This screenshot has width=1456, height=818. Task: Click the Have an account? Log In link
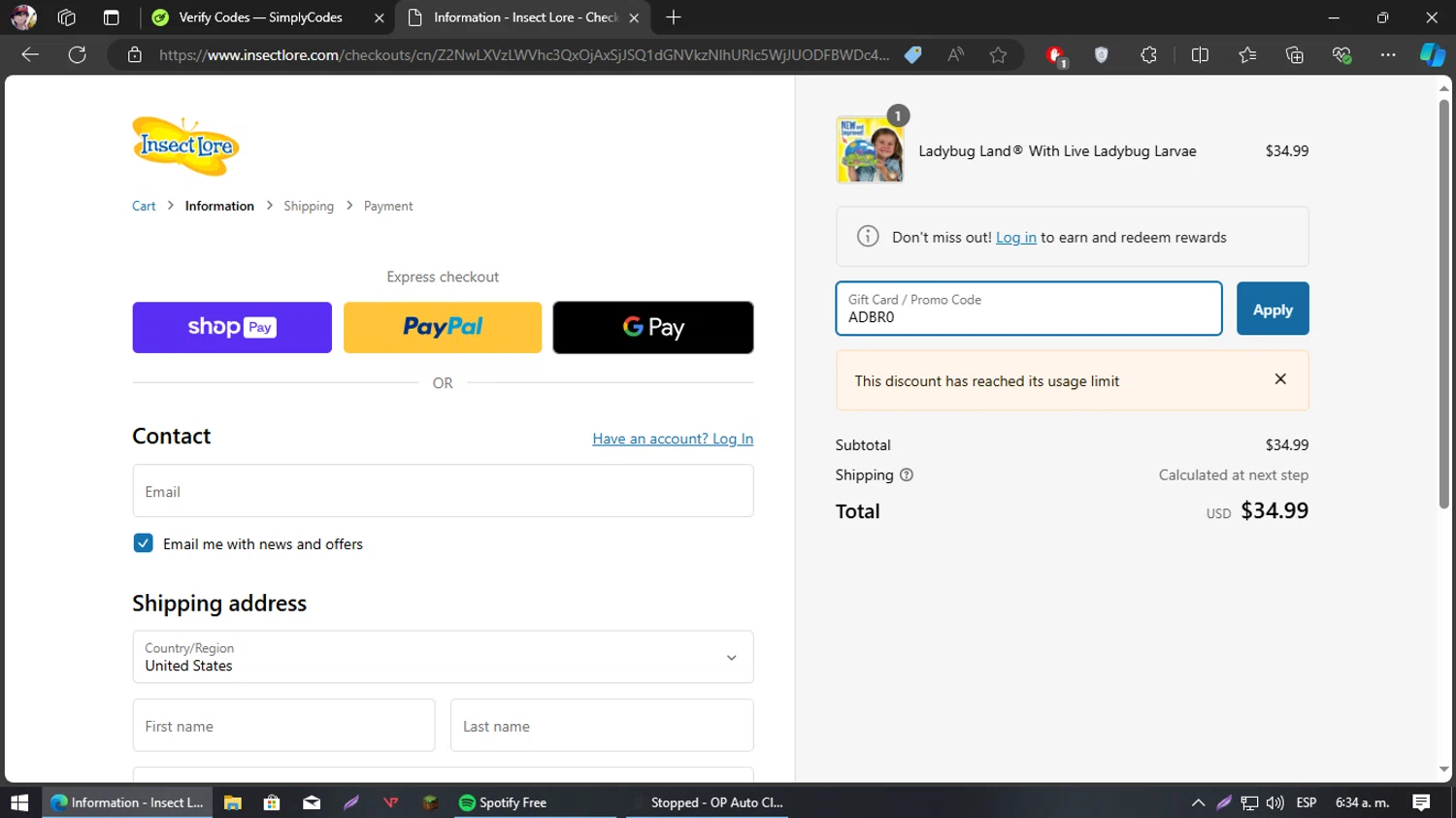673,439
